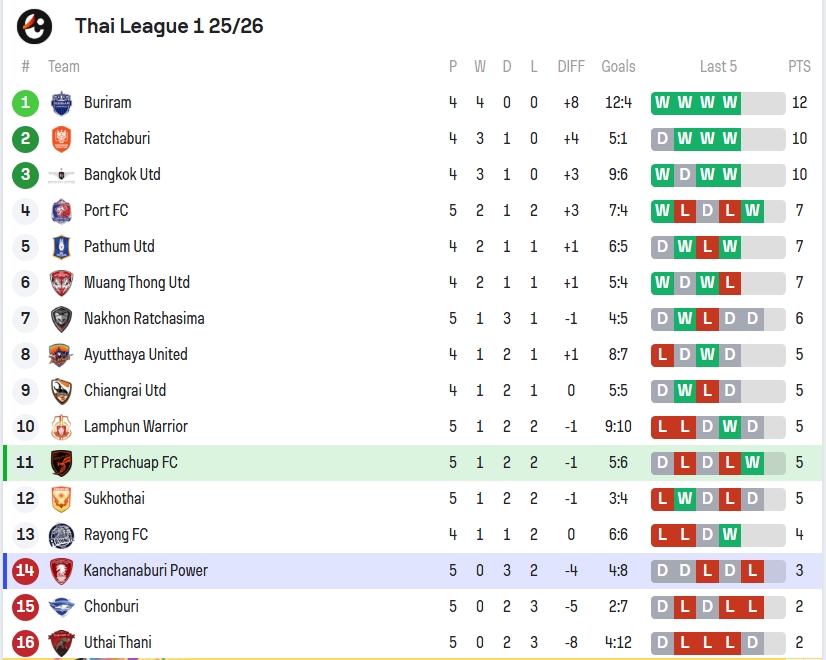Click Port FC's first W form badge

662,211
